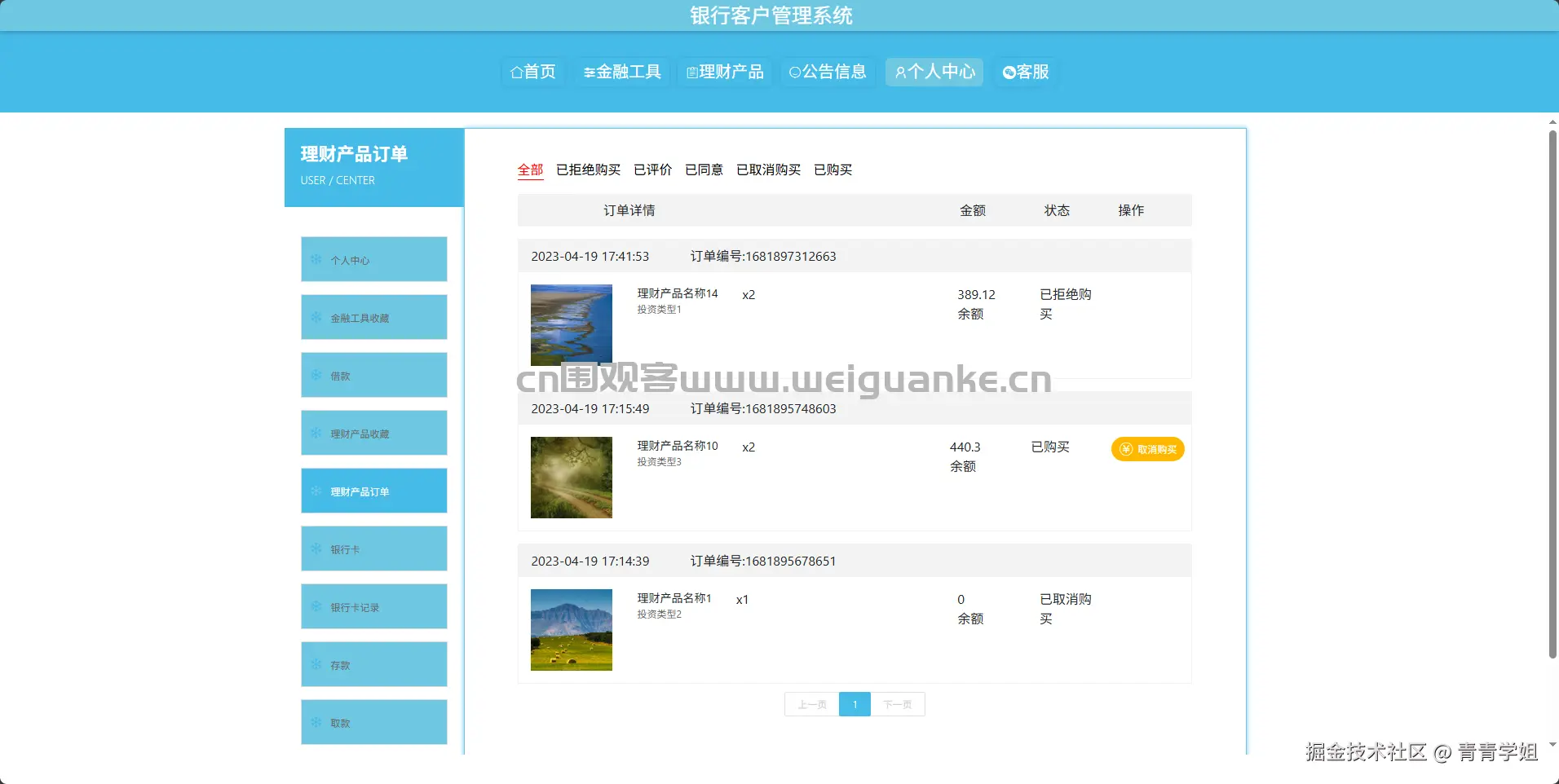The width and height of the screenshot is (1559, 784).
Task: Filter orders by 已拒绝购买
Action: [589, 170]
